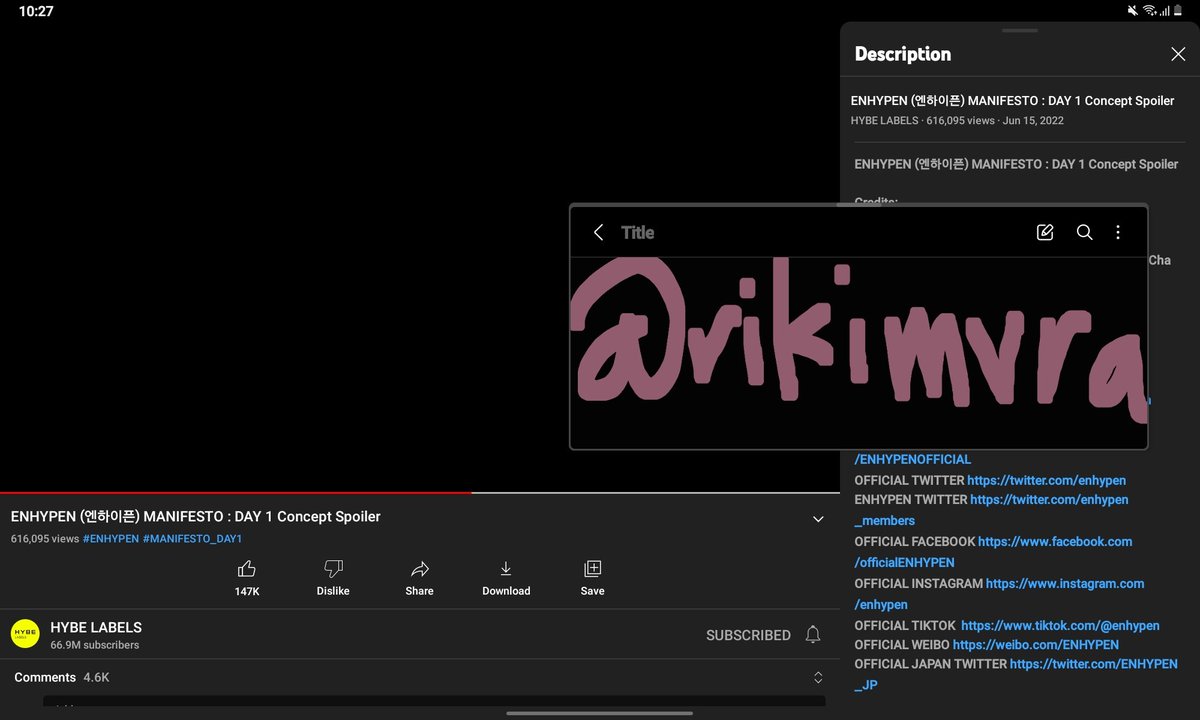Image resolution: width=1200 pixels, height=720 pixels.
Task: Tap the Wi-Fi icon in status bar
Action: (x=1150, y=11)
